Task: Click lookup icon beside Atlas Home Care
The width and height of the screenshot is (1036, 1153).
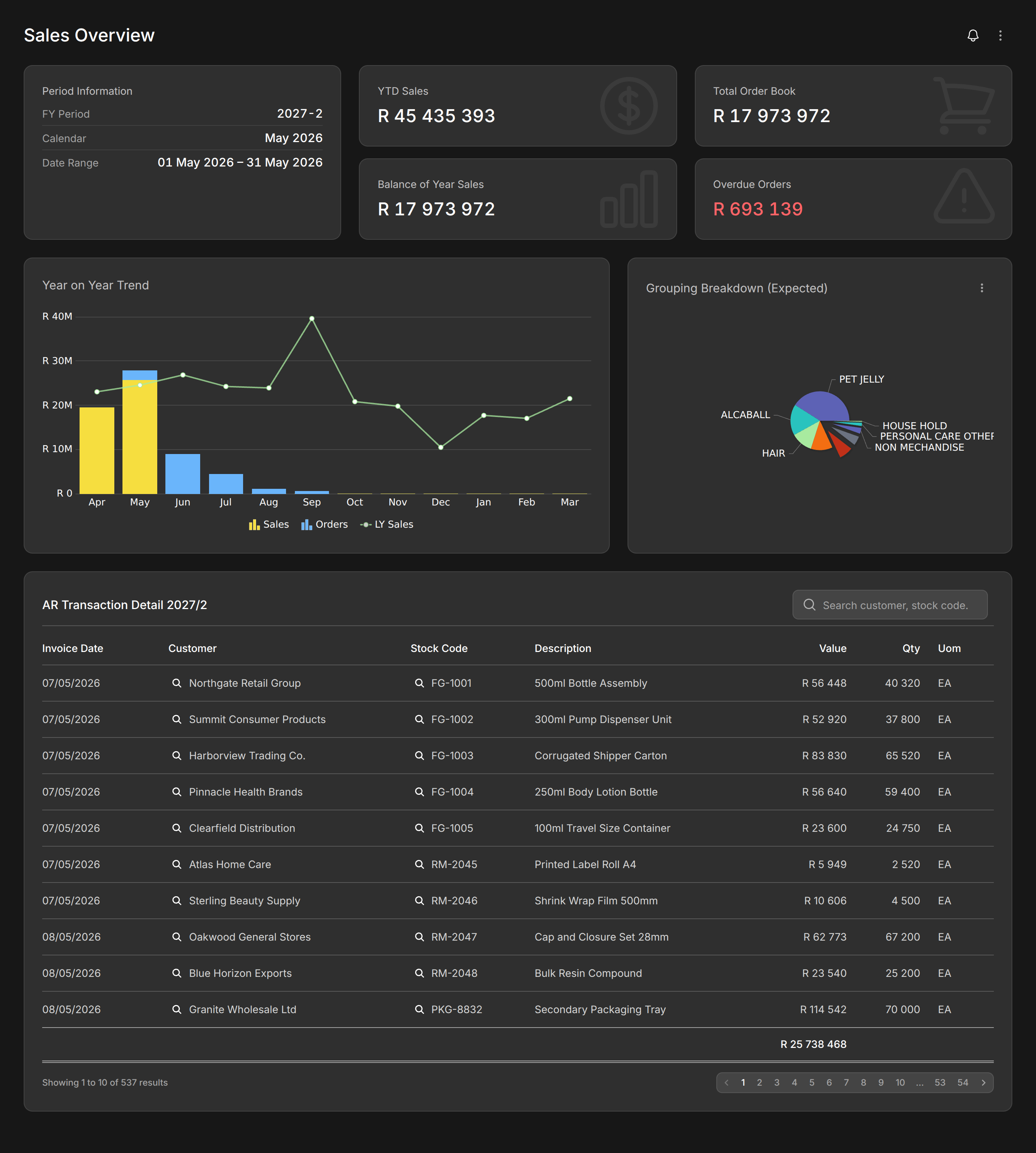Action: 176,864
